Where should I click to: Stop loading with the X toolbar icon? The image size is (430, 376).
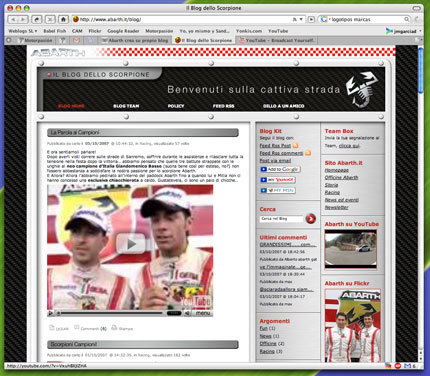tap(50, 19)
